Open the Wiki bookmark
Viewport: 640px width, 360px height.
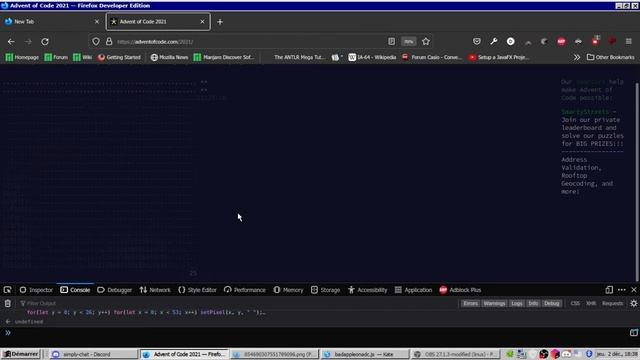pos(82,58)
